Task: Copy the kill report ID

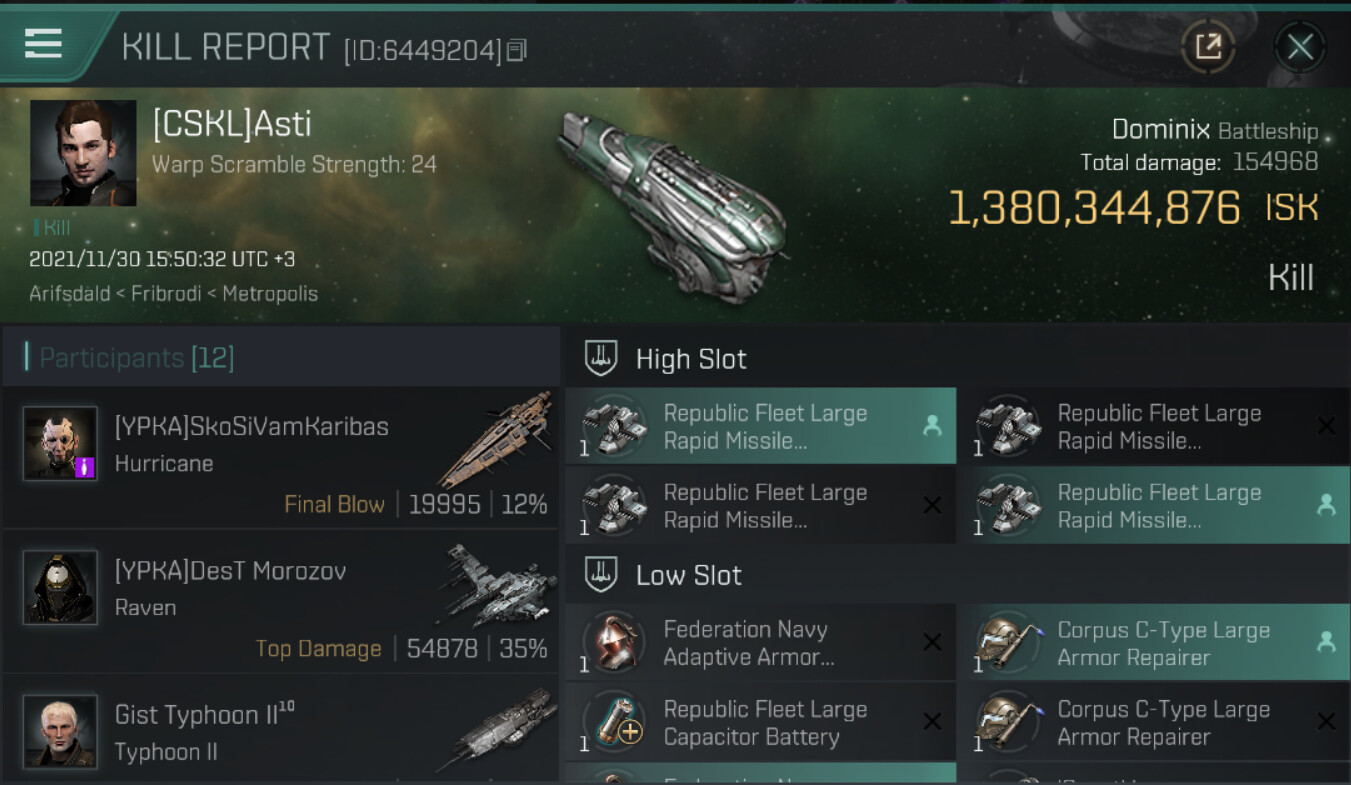Action: pyautogui.click(x=516, y=50)
